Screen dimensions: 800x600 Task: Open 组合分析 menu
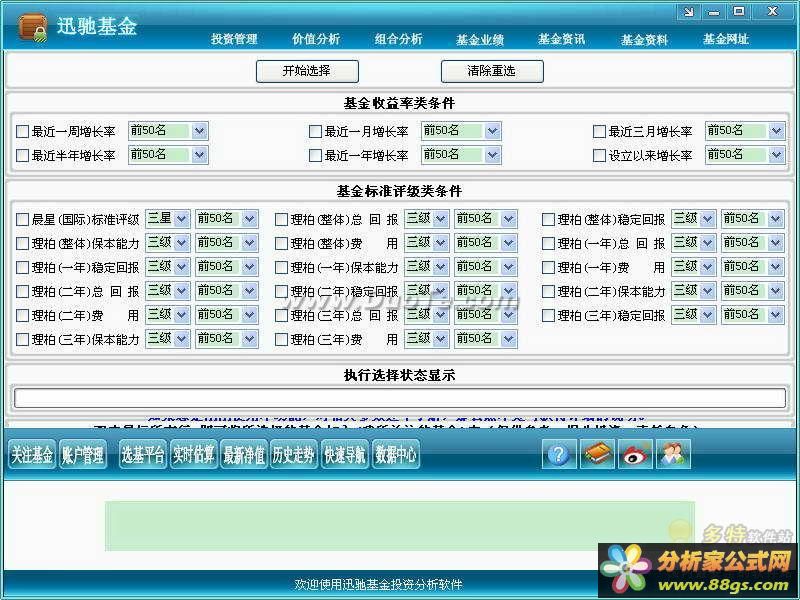[x=398, y=39]
